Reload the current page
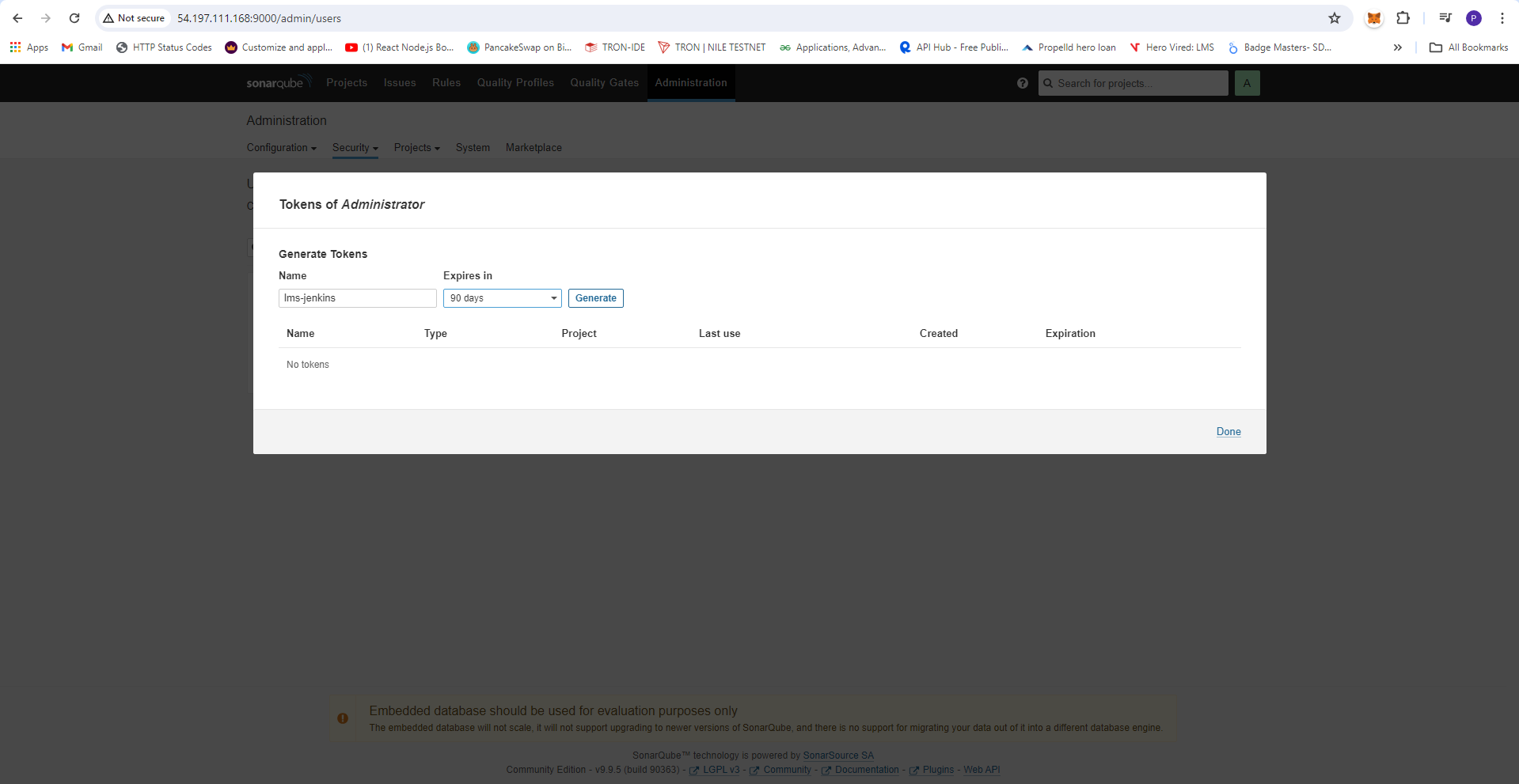Viewport: 1519px width, 784px height. point(74,18)
